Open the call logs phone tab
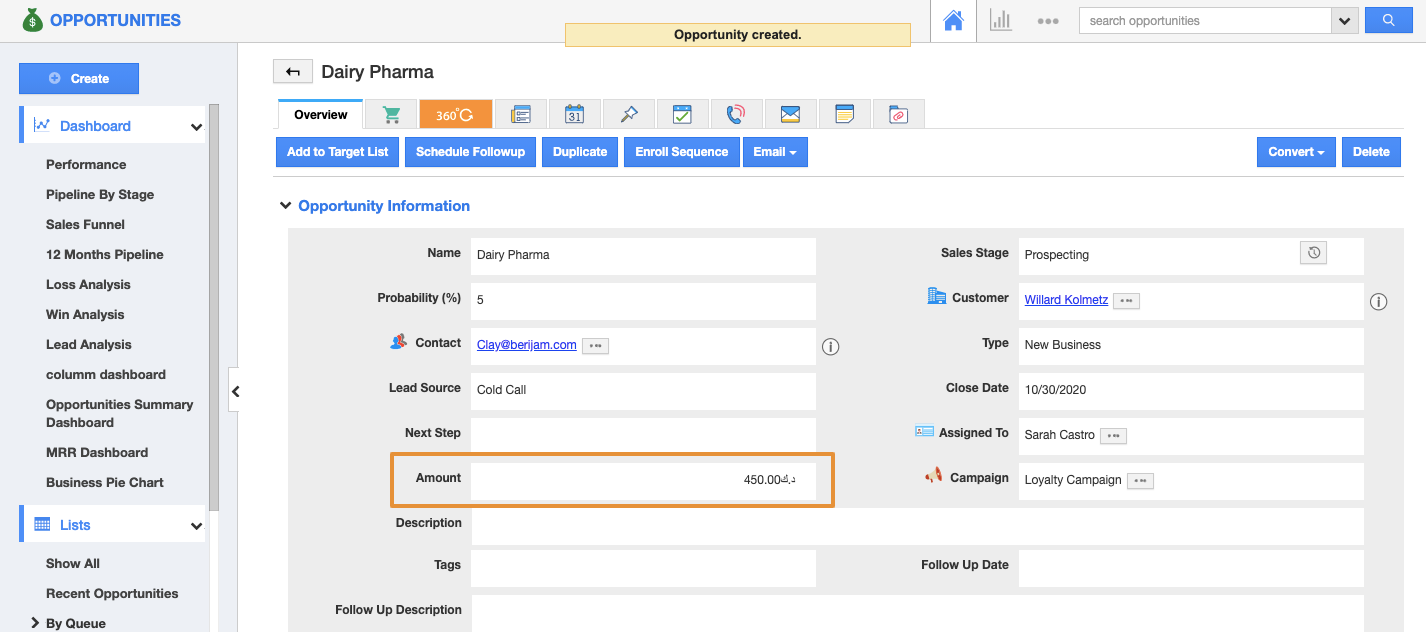Viewport: 1426px width, 632px height. 736,115
